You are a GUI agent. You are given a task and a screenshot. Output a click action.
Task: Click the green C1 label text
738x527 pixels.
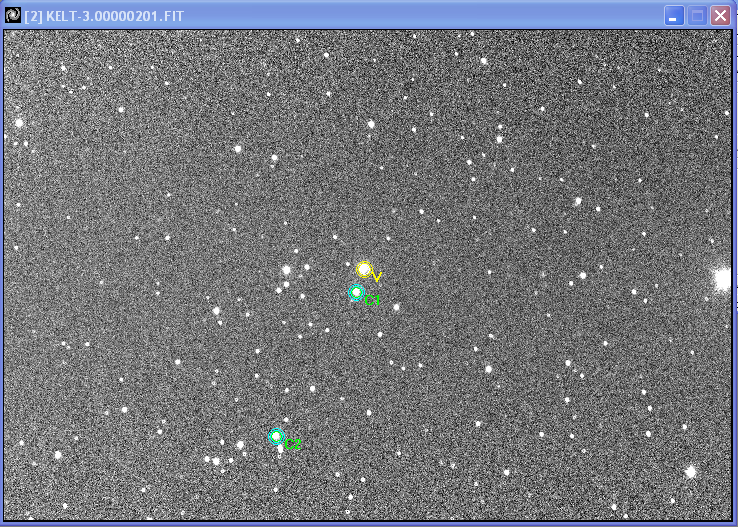(373, 300)
